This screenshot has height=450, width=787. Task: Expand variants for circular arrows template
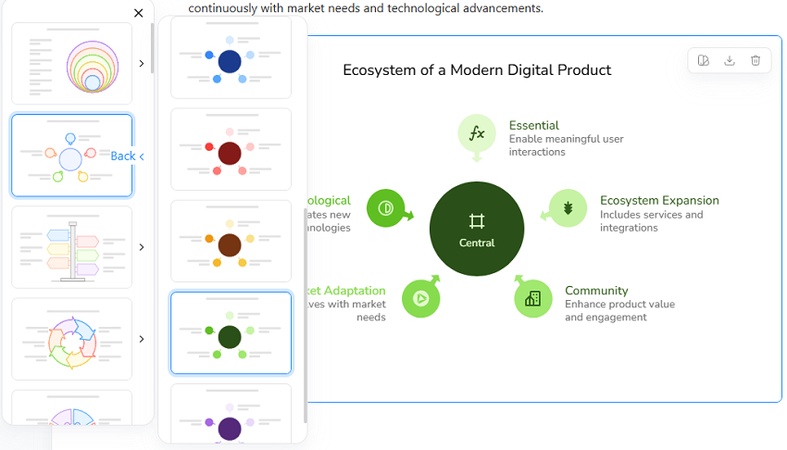pos(141,339)
